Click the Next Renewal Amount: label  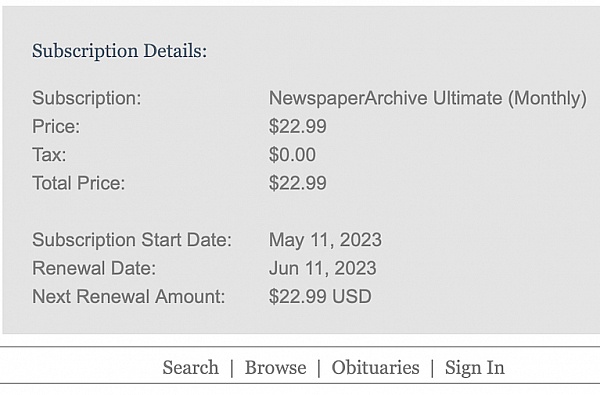coord(129,297)
